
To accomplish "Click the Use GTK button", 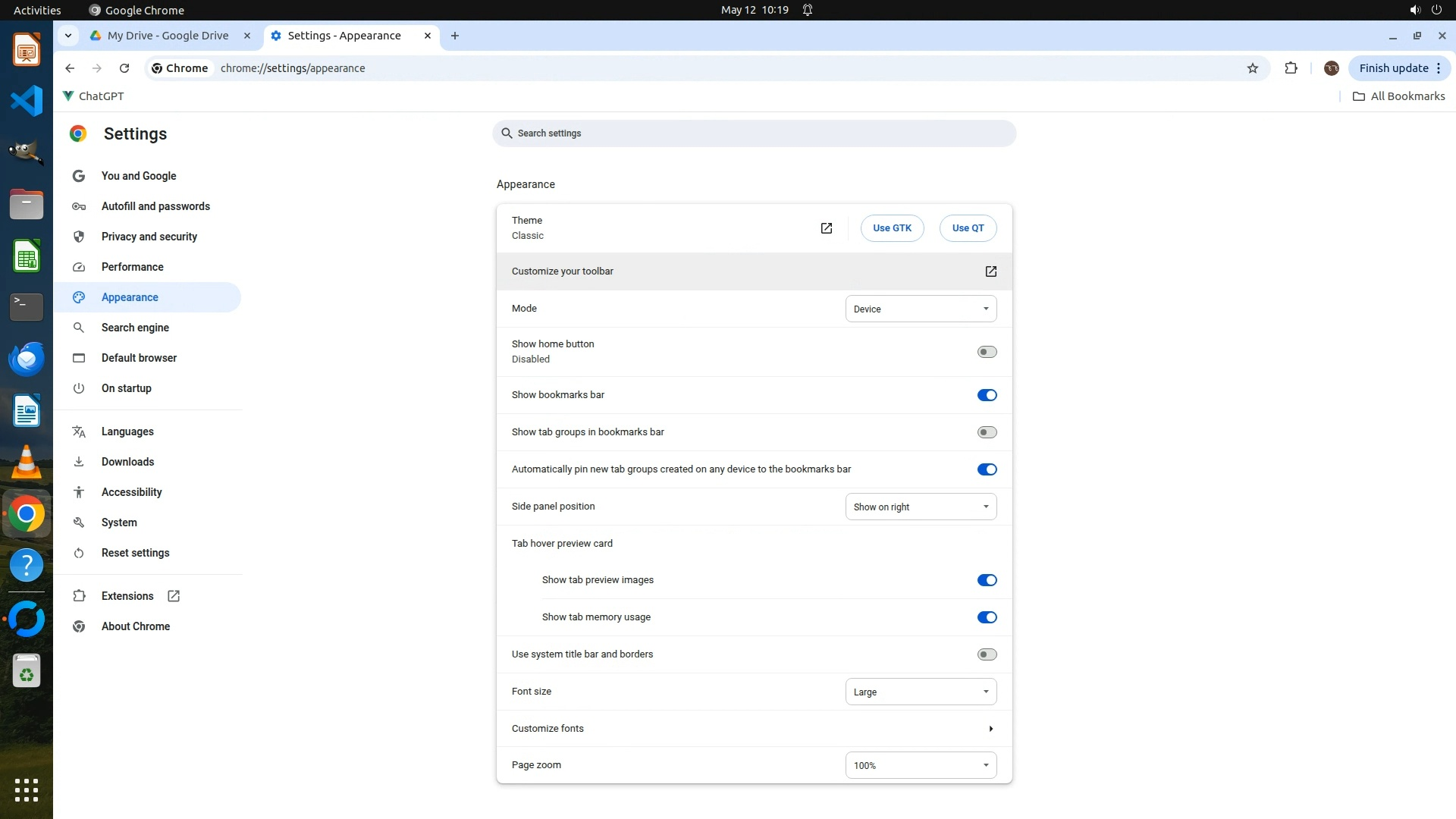I will tap(892, 228).
